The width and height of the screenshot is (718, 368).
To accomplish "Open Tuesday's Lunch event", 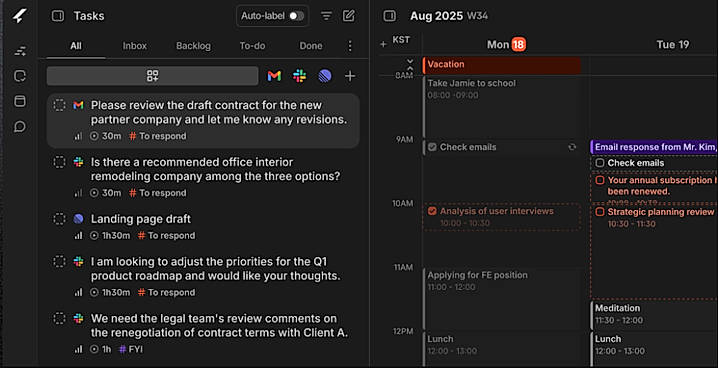I will click(x=654, y=348).
